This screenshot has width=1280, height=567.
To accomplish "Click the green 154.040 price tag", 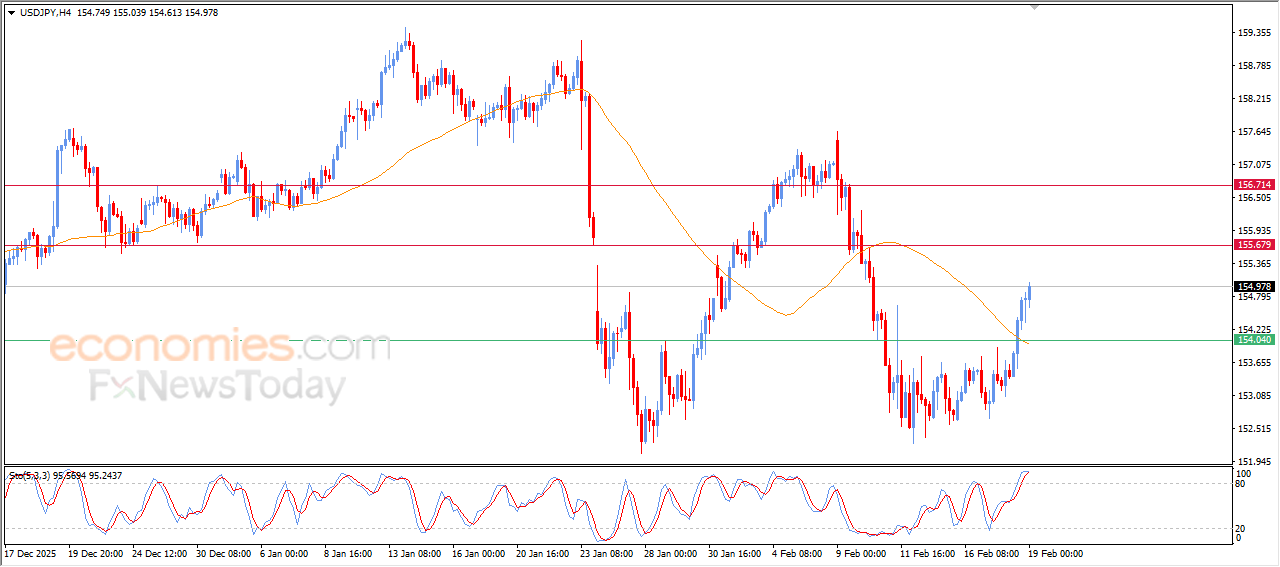I will pos(1253,340).
